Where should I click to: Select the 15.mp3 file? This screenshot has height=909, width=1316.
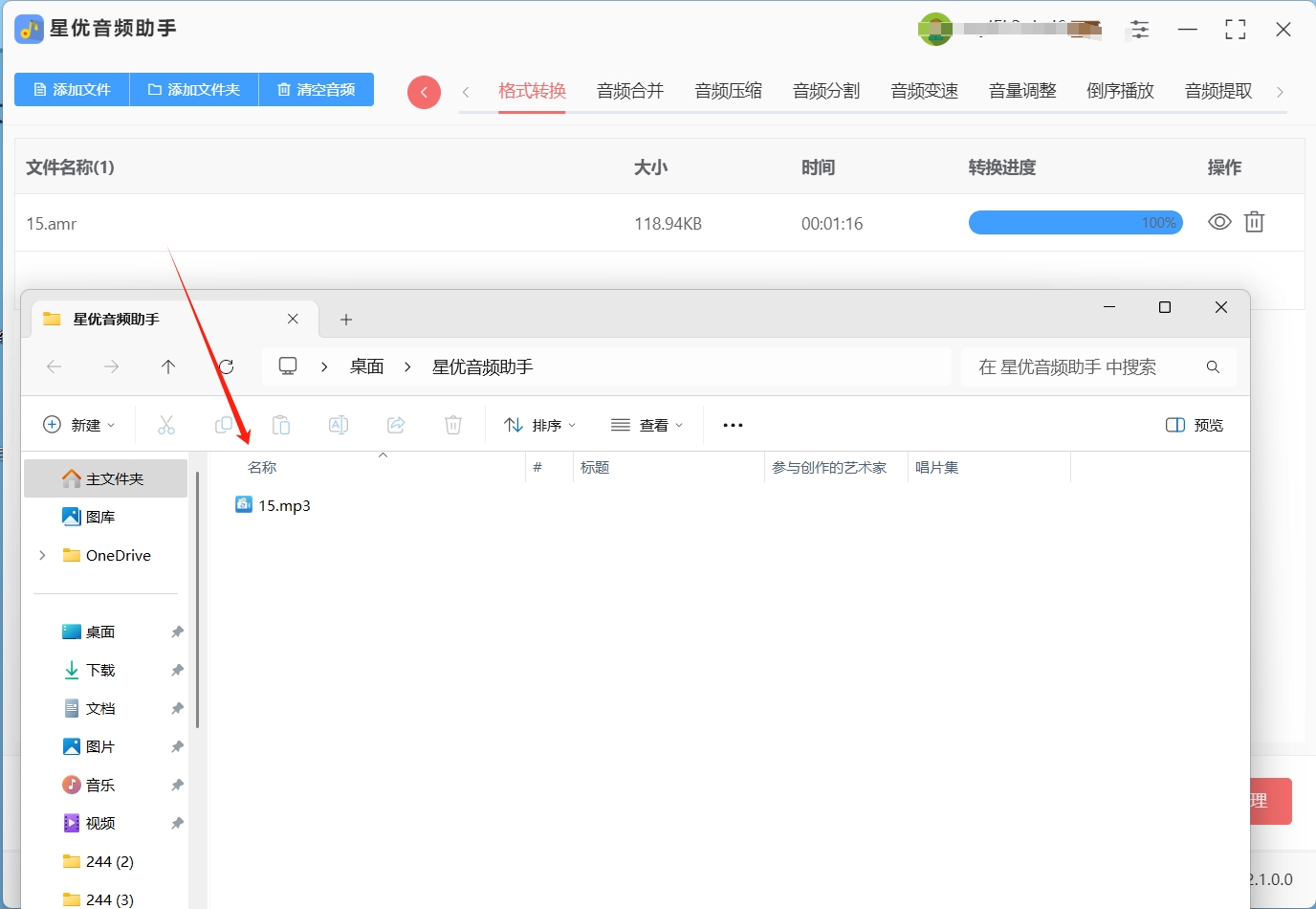tap(274, 505)
